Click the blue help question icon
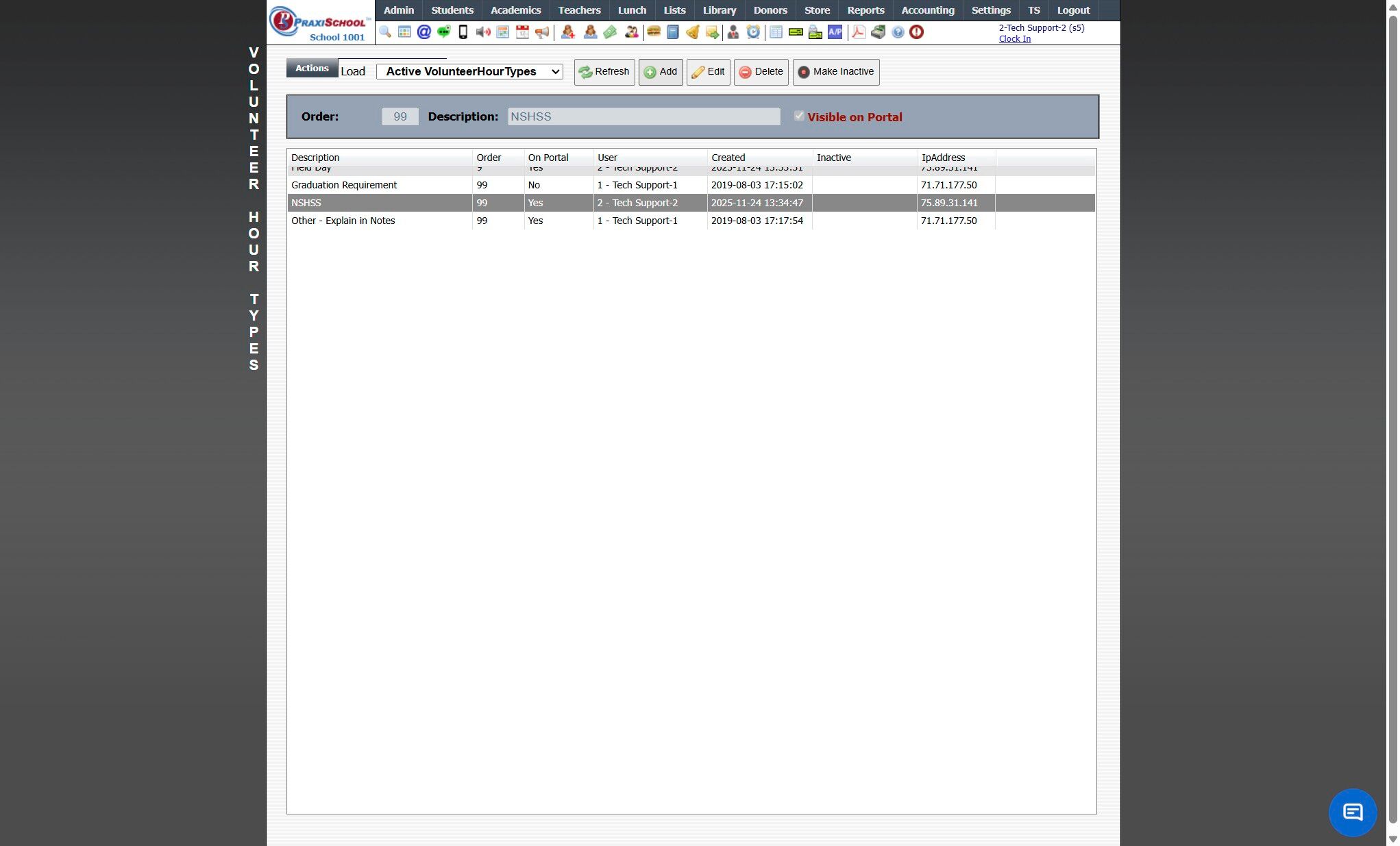The width and height of the screenshot is (1400, 846). click(898, 32)
